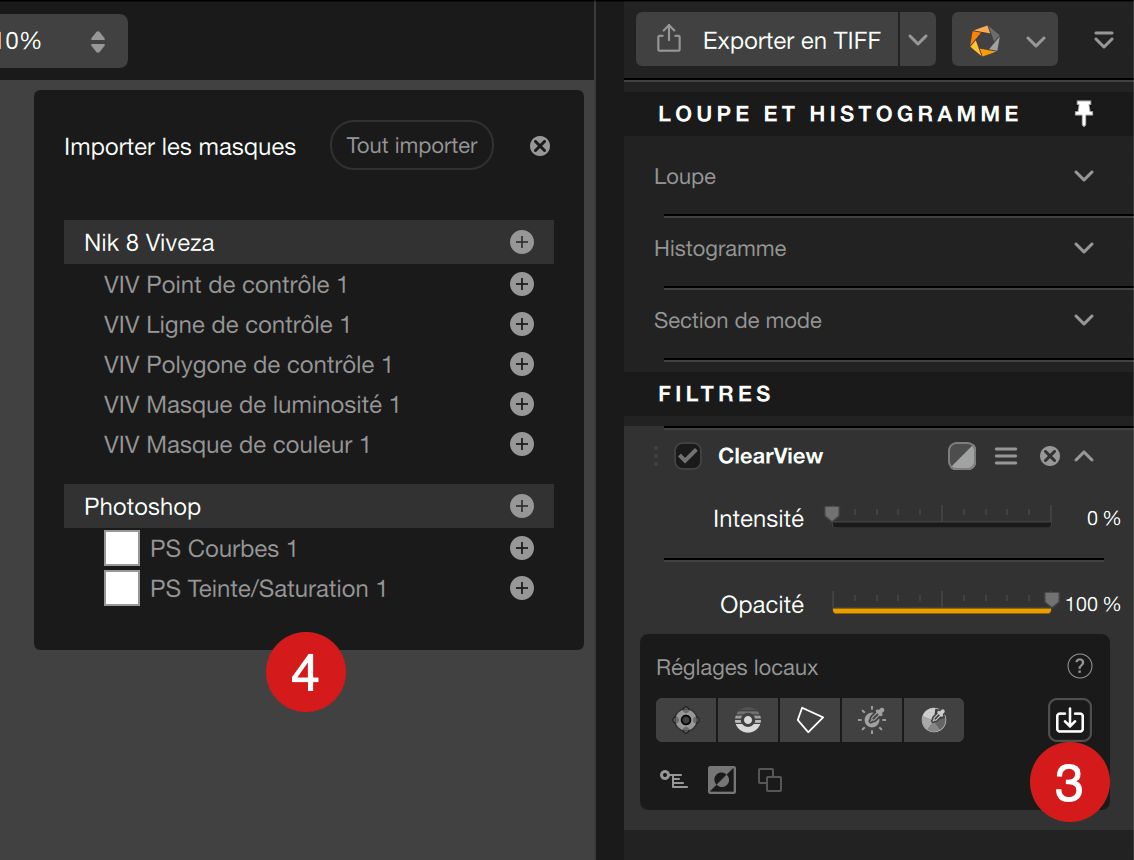Import VIV Masque de luminosité 1 mask
Image resolution: width=1134 pixels, height=860 pixels.
pos(521,404)
